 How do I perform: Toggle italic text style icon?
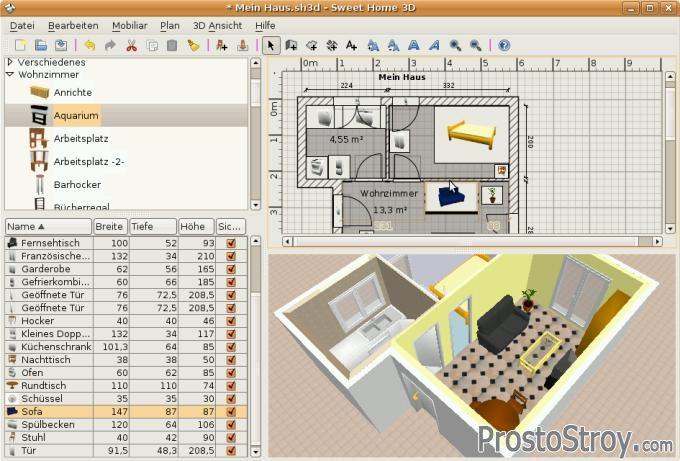435,45
